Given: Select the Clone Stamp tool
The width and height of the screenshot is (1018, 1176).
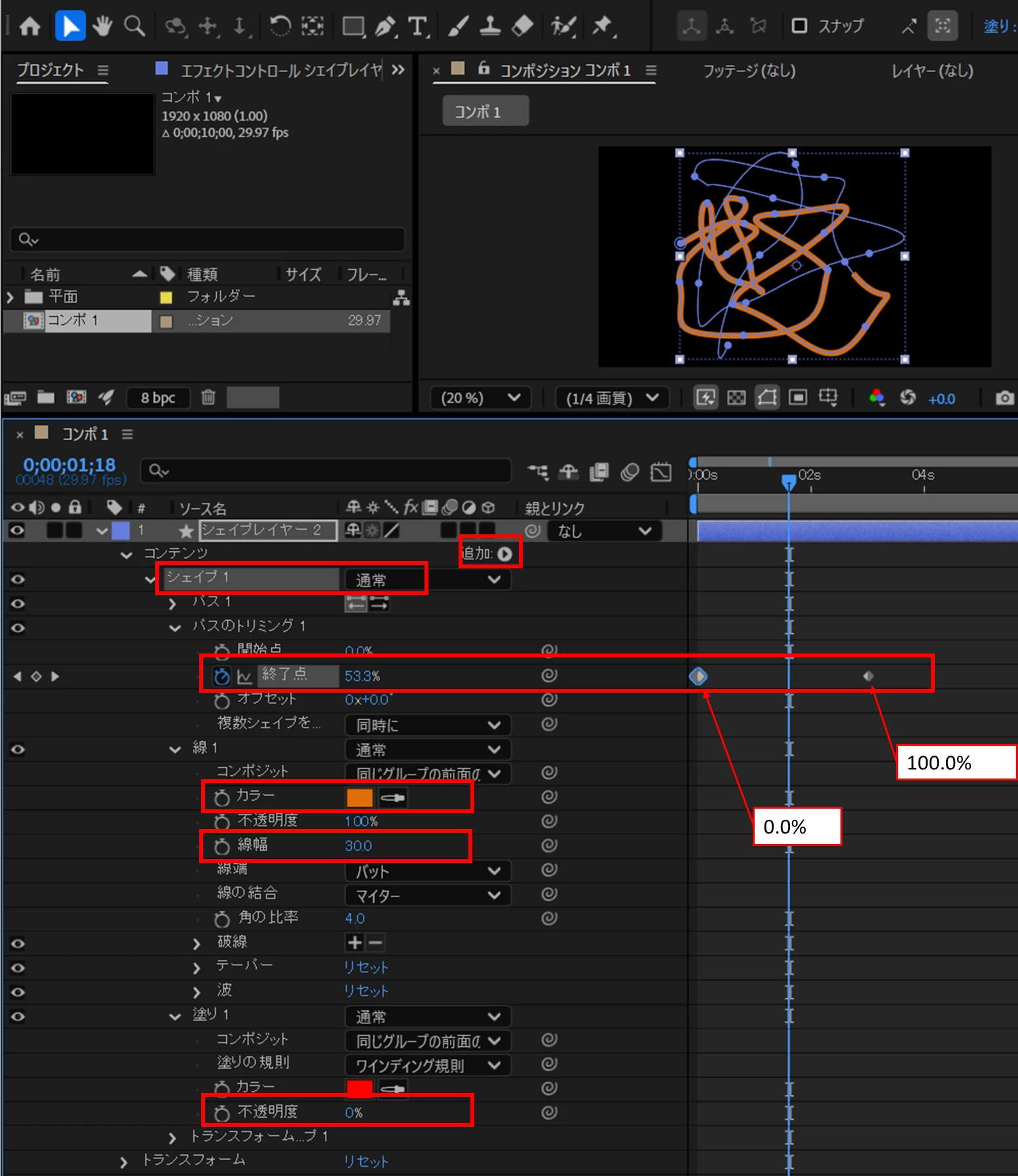Looking at the screenshot, I should (490, 26).
